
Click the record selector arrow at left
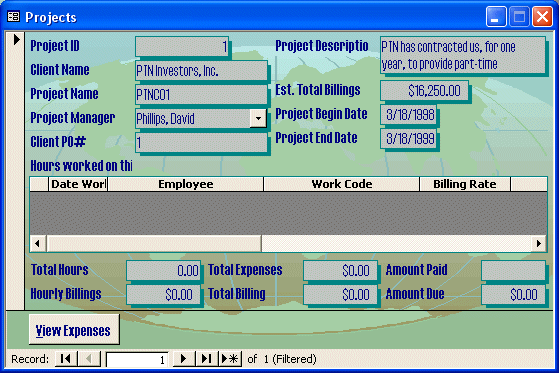pos(16,39)
